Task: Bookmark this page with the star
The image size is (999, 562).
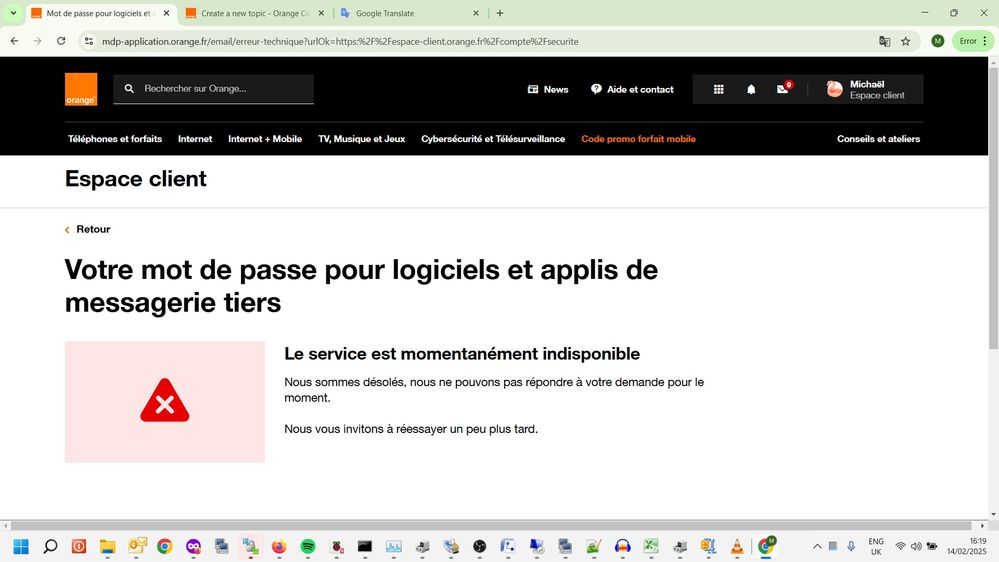Action: [905, 41]
